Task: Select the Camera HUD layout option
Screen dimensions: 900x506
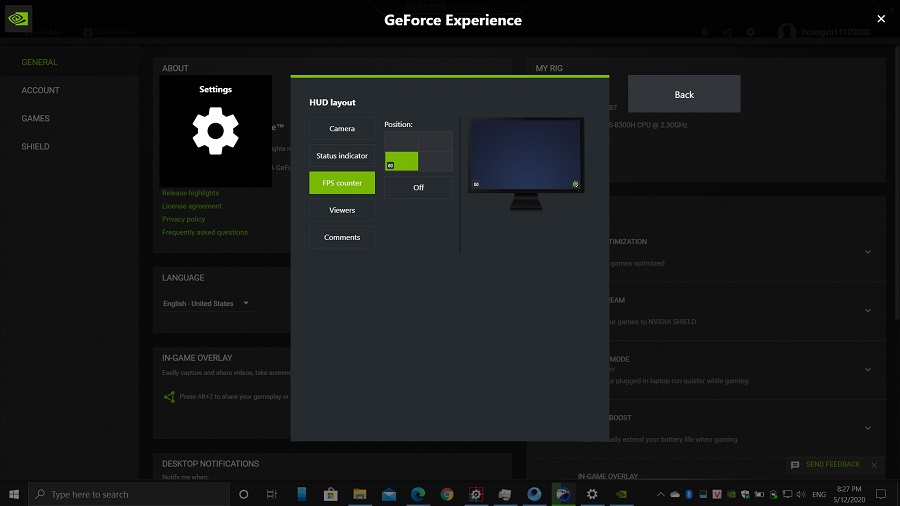Action: pos(342,129)
